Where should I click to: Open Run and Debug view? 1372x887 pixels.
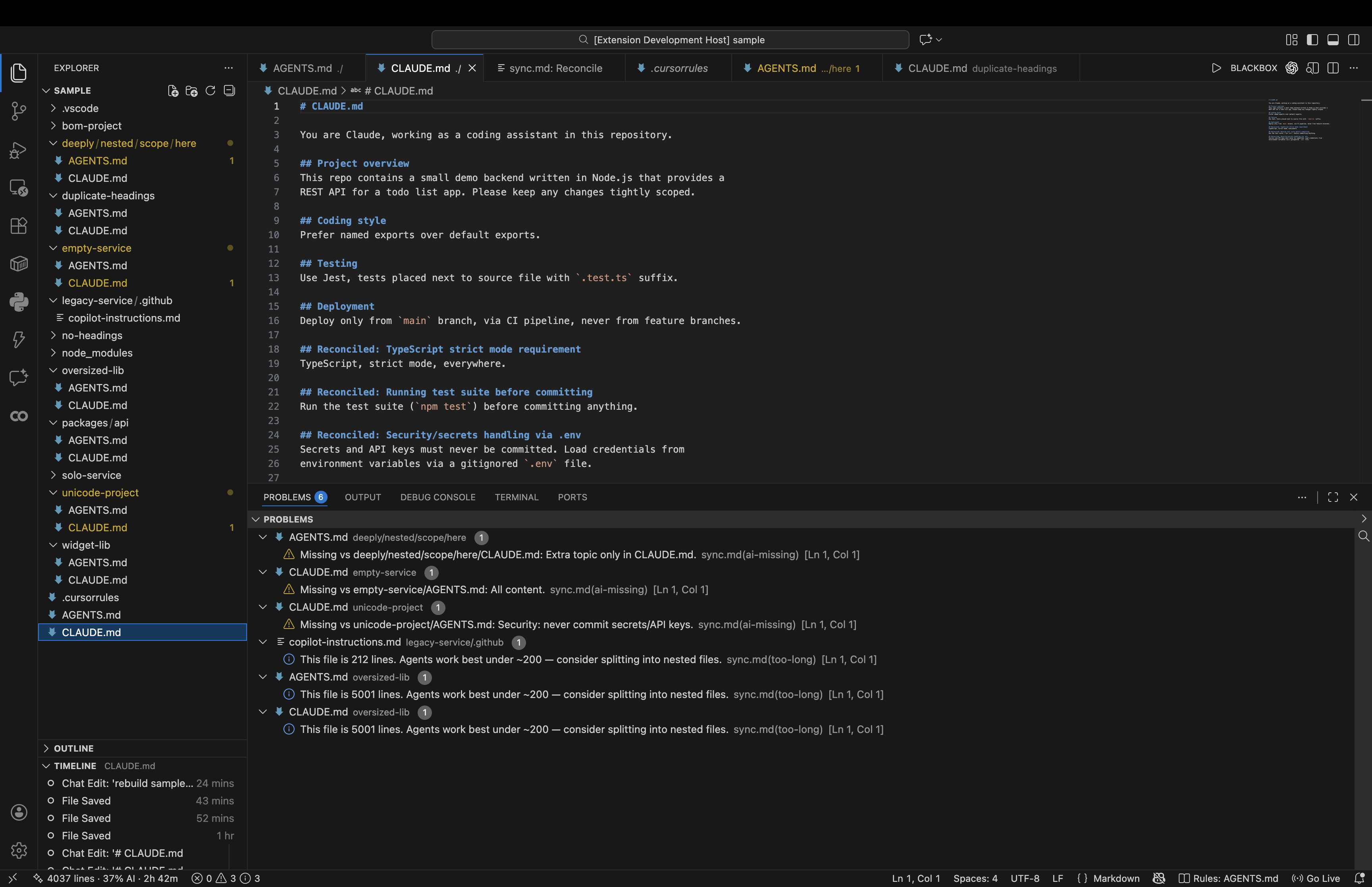tap(18, 150)
